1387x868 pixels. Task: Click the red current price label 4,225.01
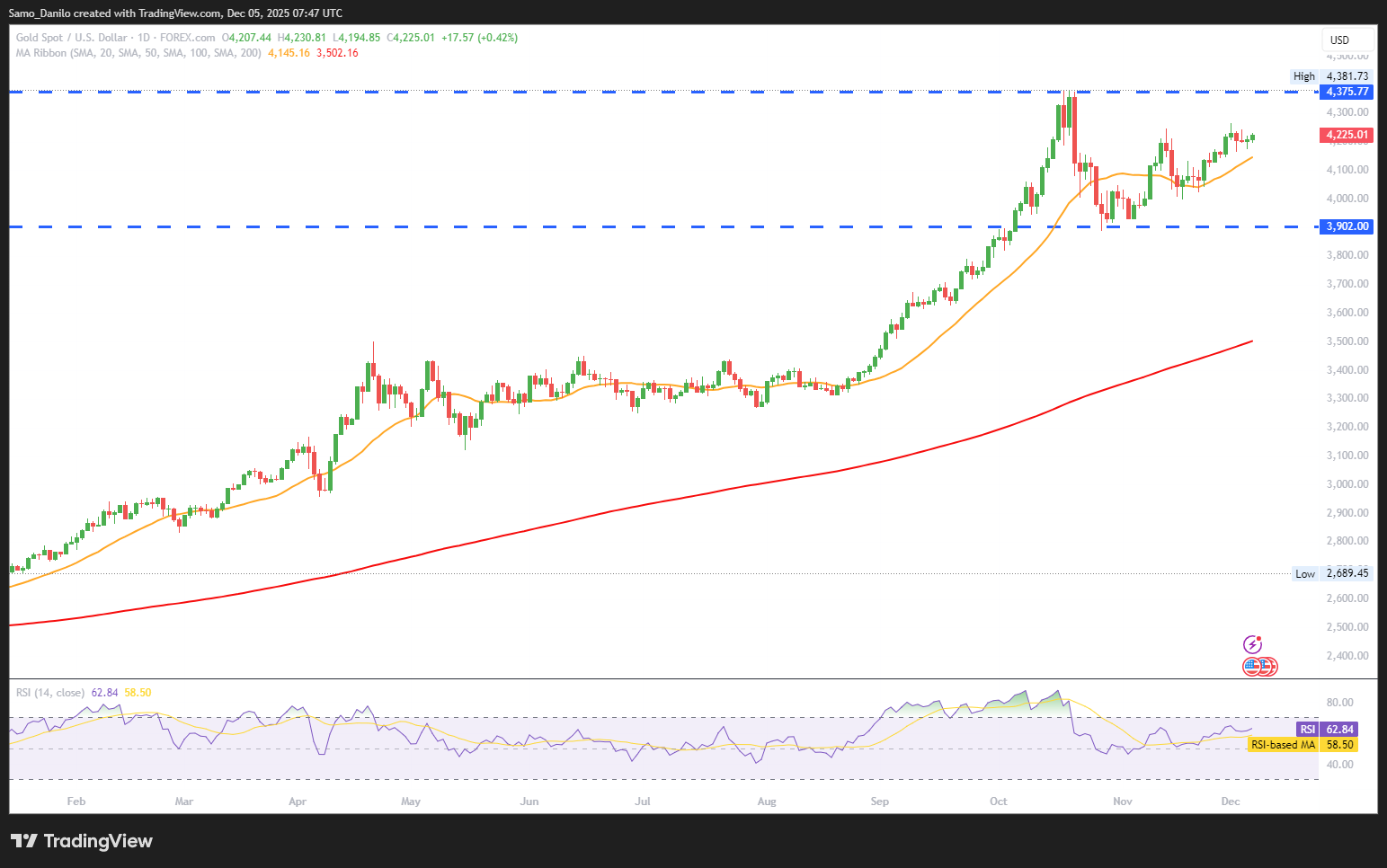tap(1347, 136)
